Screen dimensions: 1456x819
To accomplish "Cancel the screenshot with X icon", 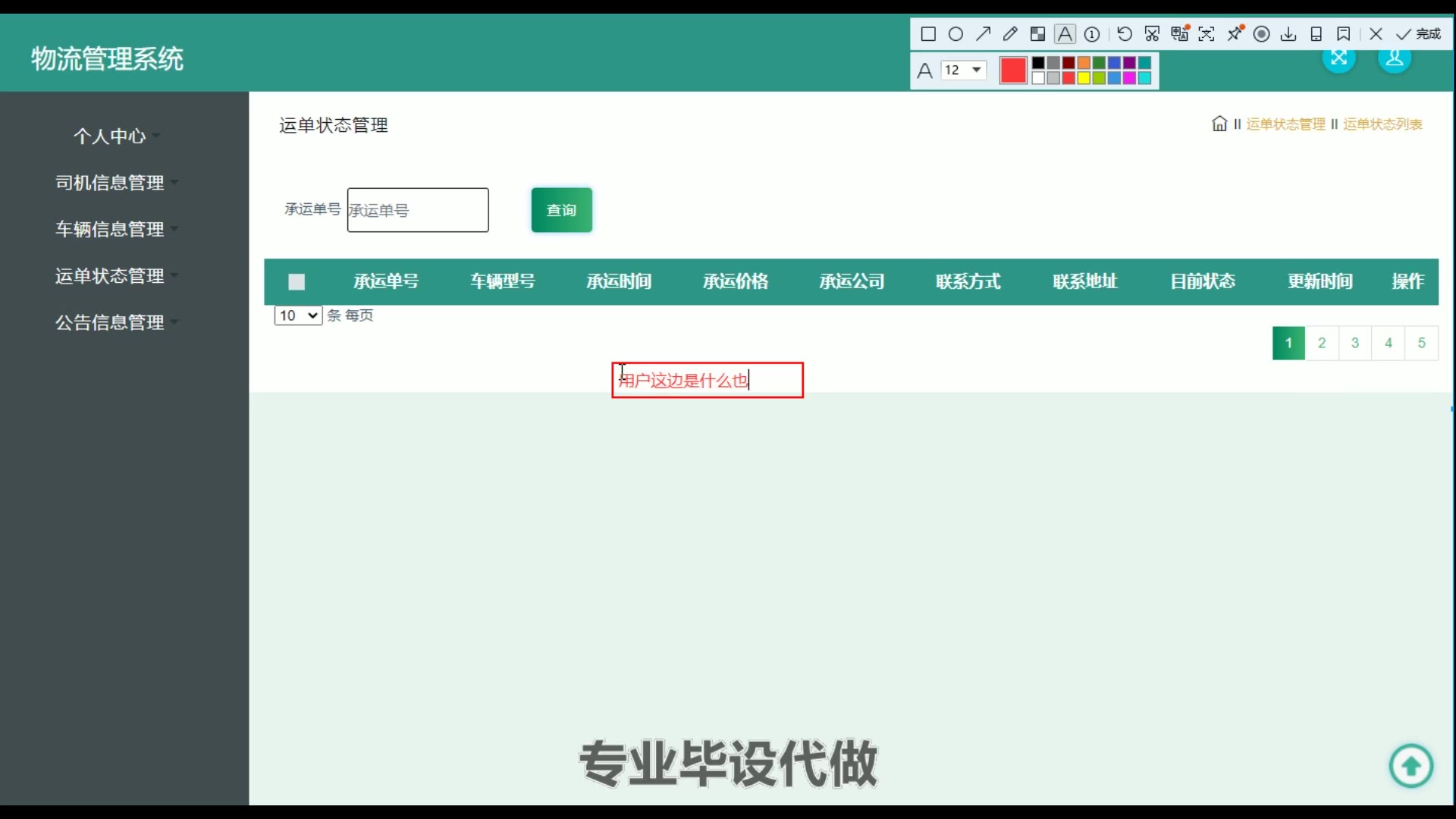I will [1376, 34].
